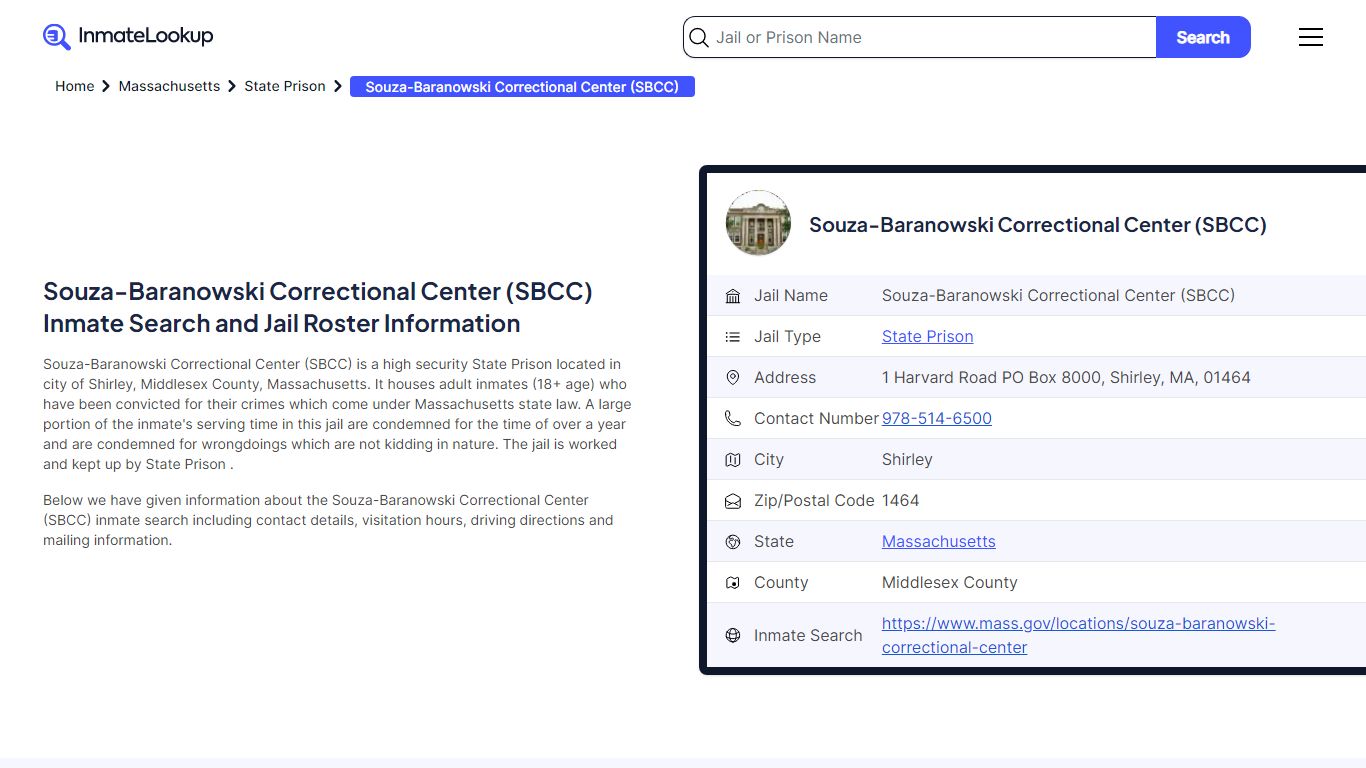This screenshot has height=768, width=1366.
Task: Click the card title Souza-Baranowski Correctional Center
Action: tap(1037, 225)
